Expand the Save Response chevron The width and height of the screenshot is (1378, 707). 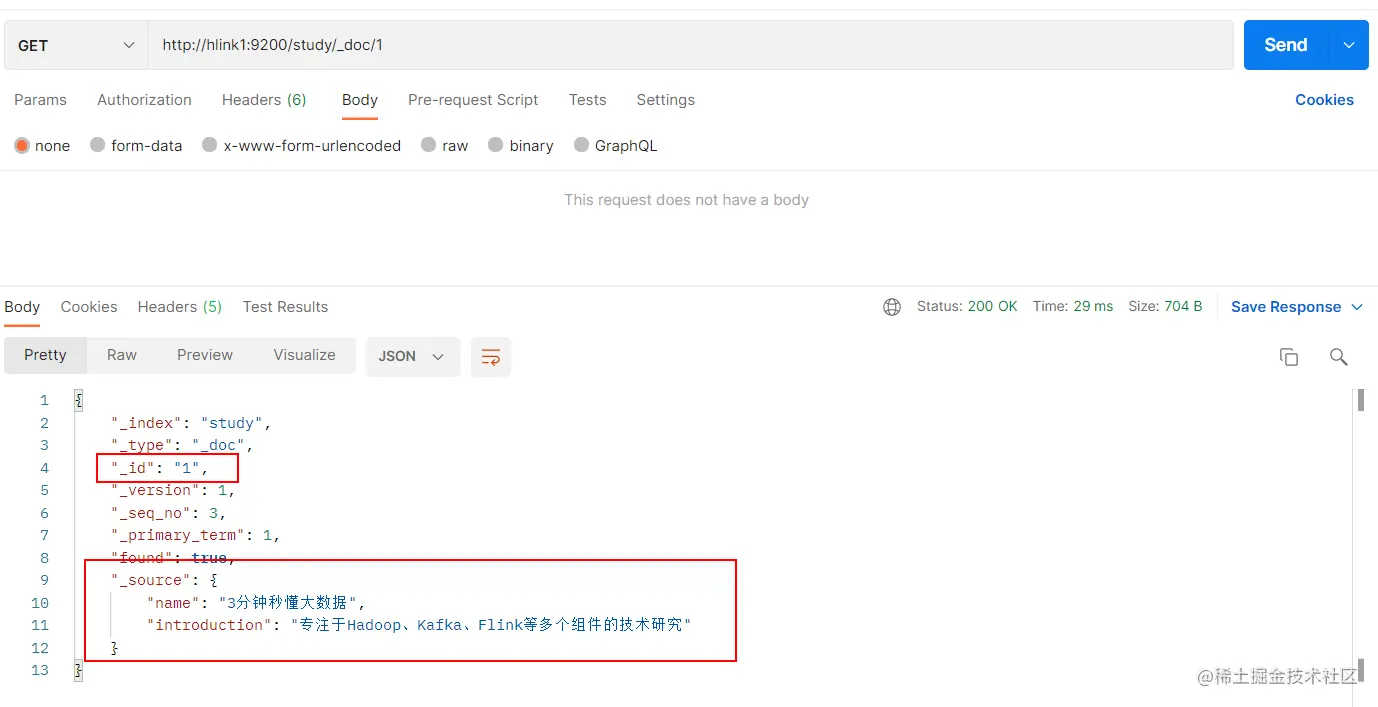click(1357, 307)
